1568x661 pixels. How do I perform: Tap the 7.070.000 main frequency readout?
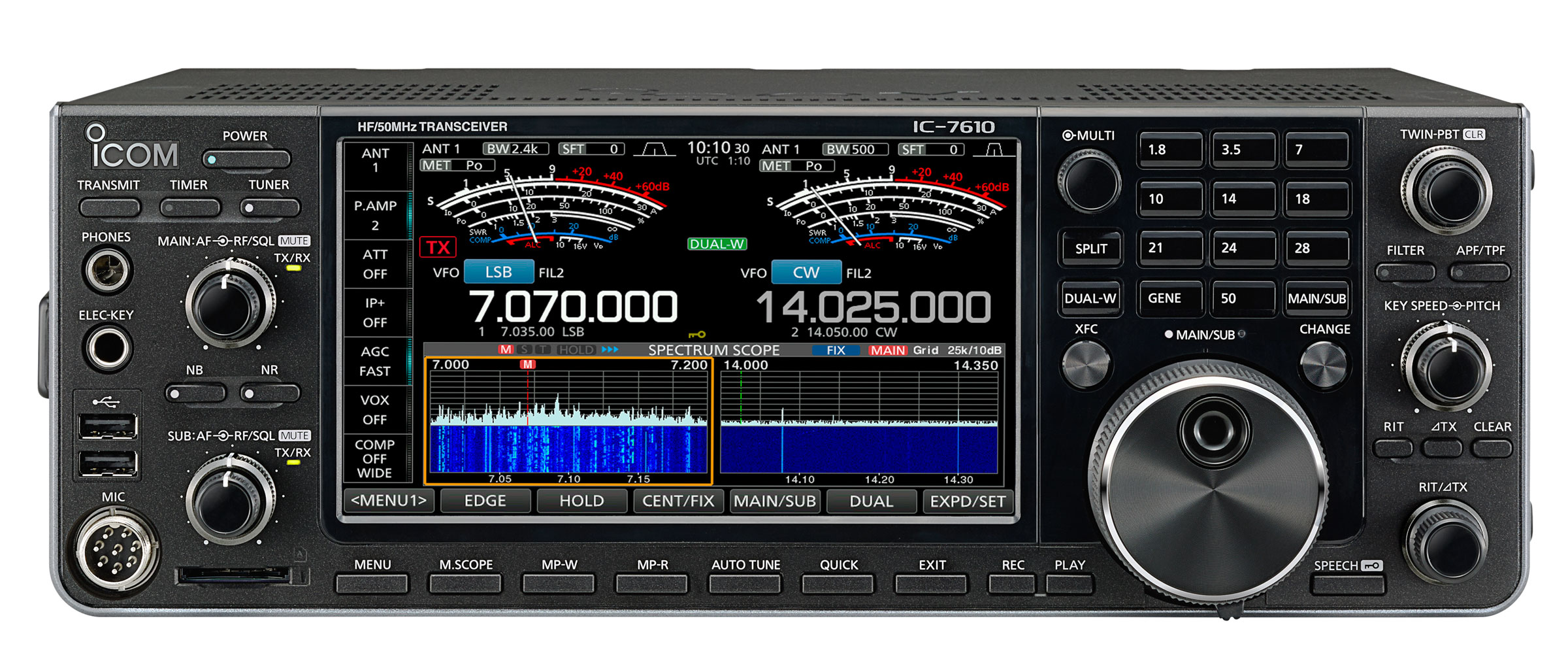coord(573,307)
